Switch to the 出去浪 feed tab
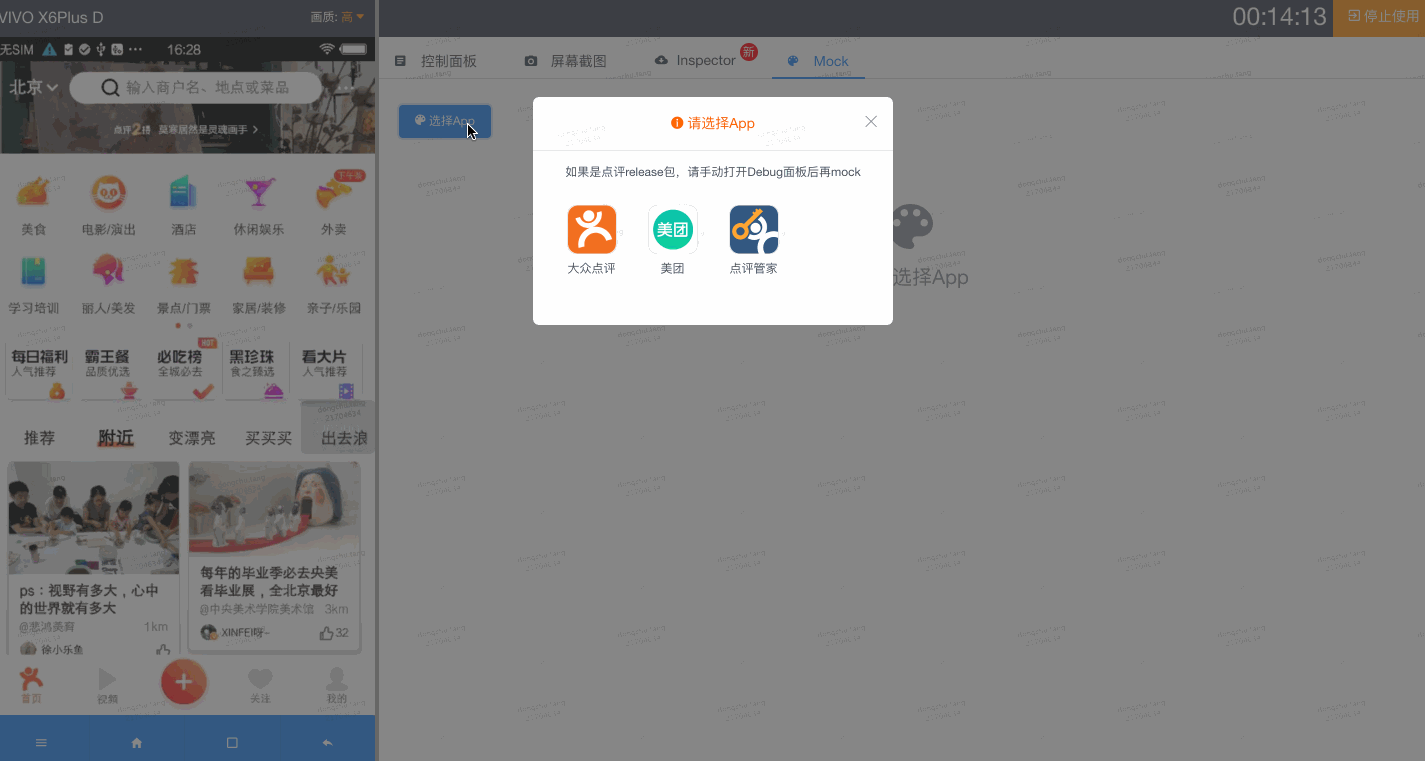 coord(344,438)
